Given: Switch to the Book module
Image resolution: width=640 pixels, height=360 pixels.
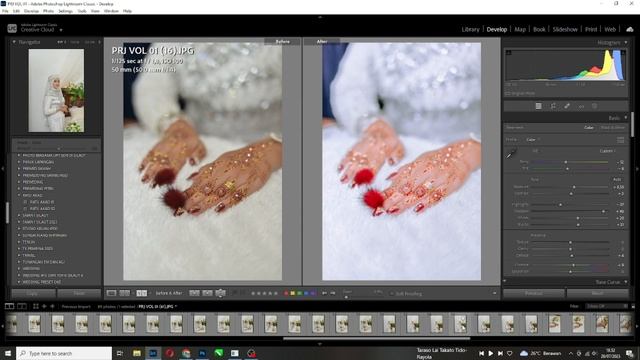Looking at the screenshot, I should (539, 29).
